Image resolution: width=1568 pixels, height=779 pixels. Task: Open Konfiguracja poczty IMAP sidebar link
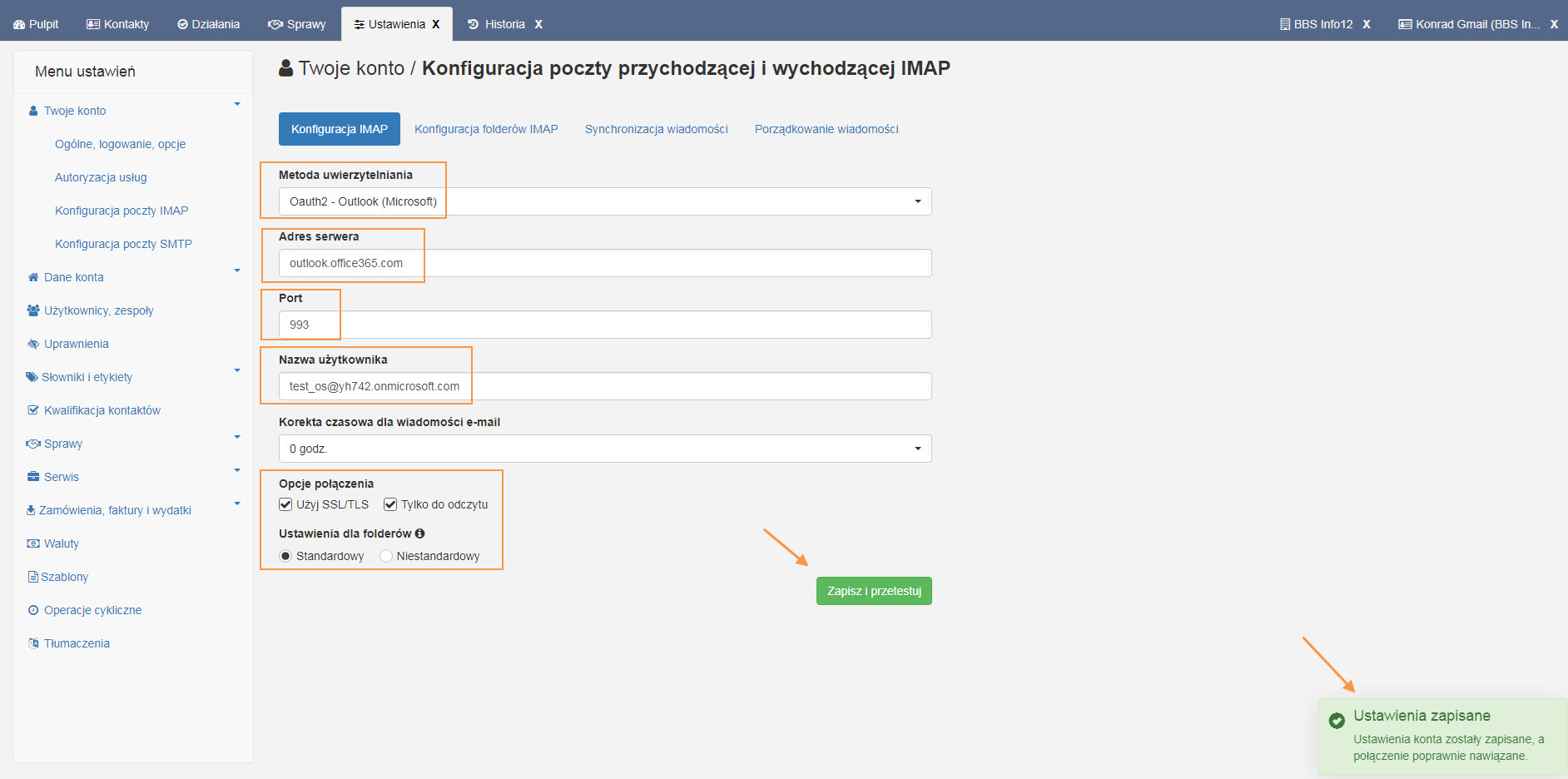[x=122, y=211]
